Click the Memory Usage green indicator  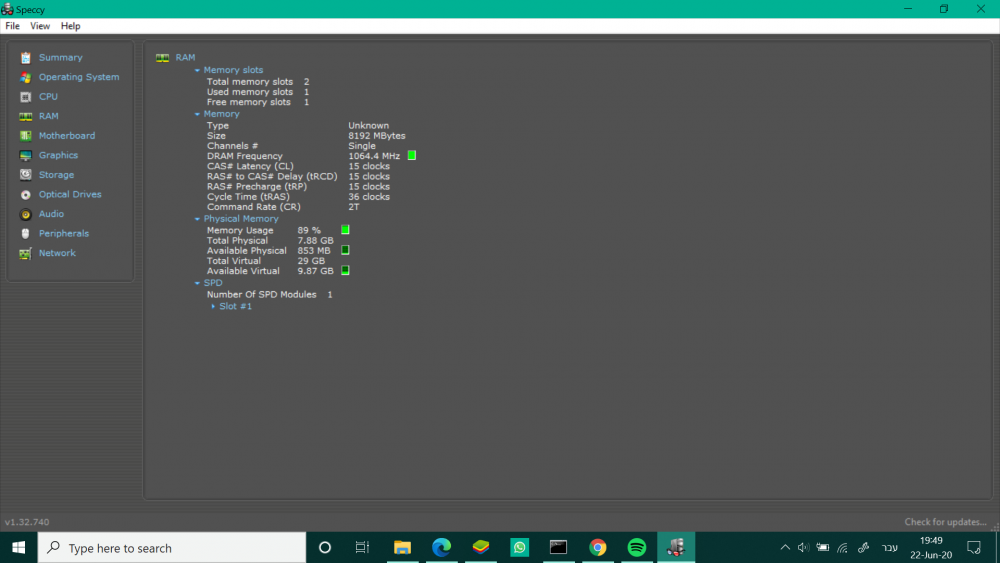click(345, 230)
